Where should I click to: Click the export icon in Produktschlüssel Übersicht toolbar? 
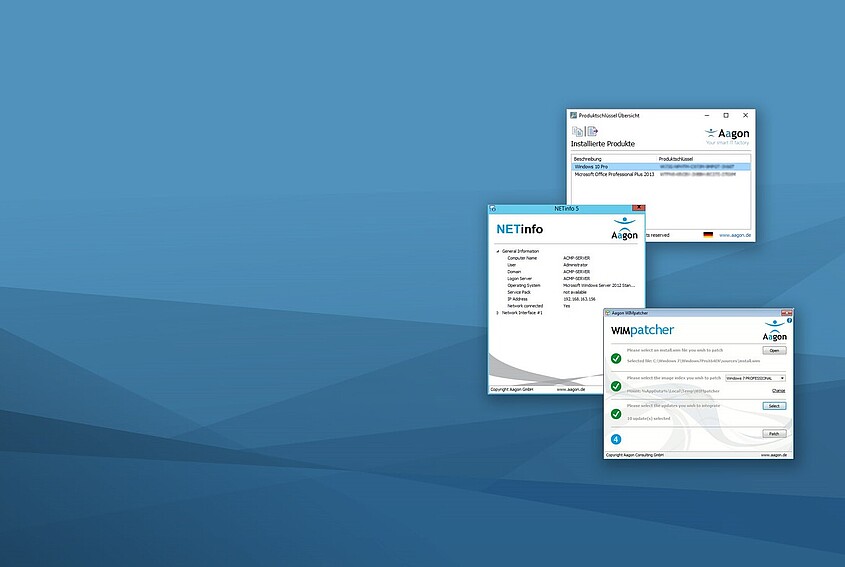coord(592,131)
